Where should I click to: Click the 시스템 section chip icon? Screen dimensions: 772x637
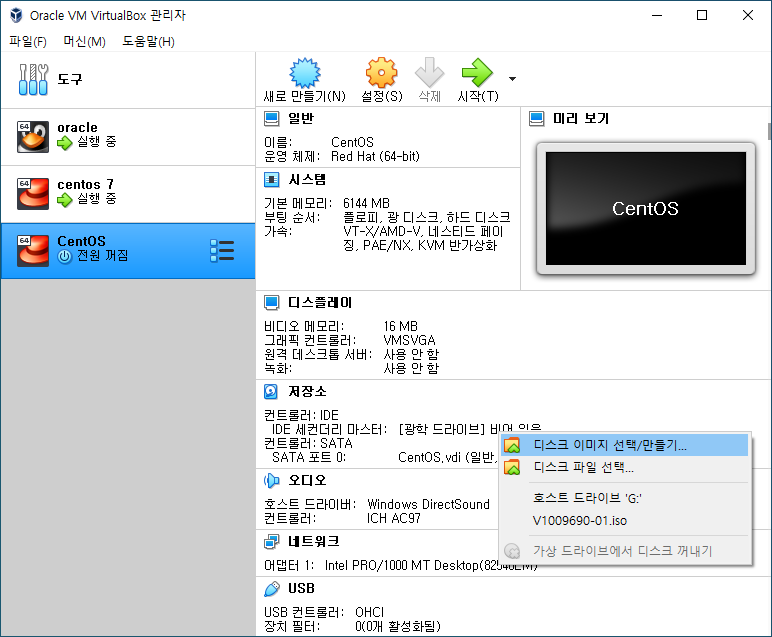tap(271, 180)
